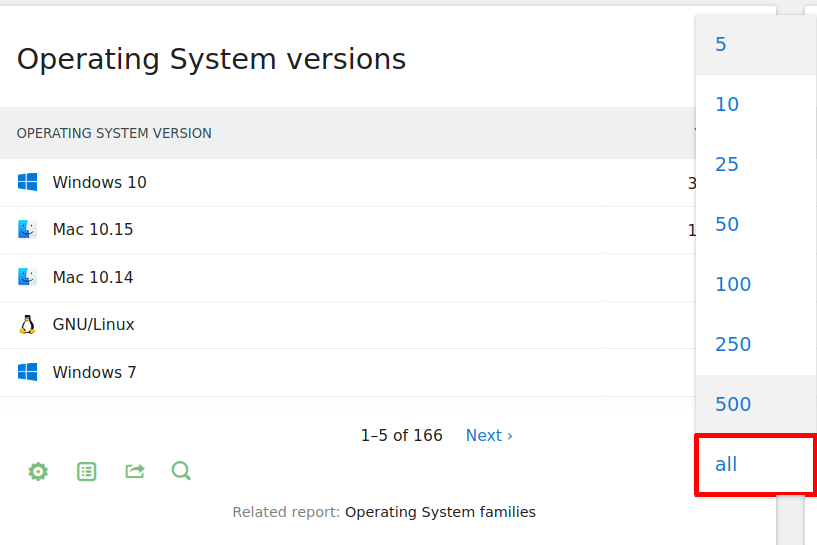Click the Windows 7 row label

(94, 372)
